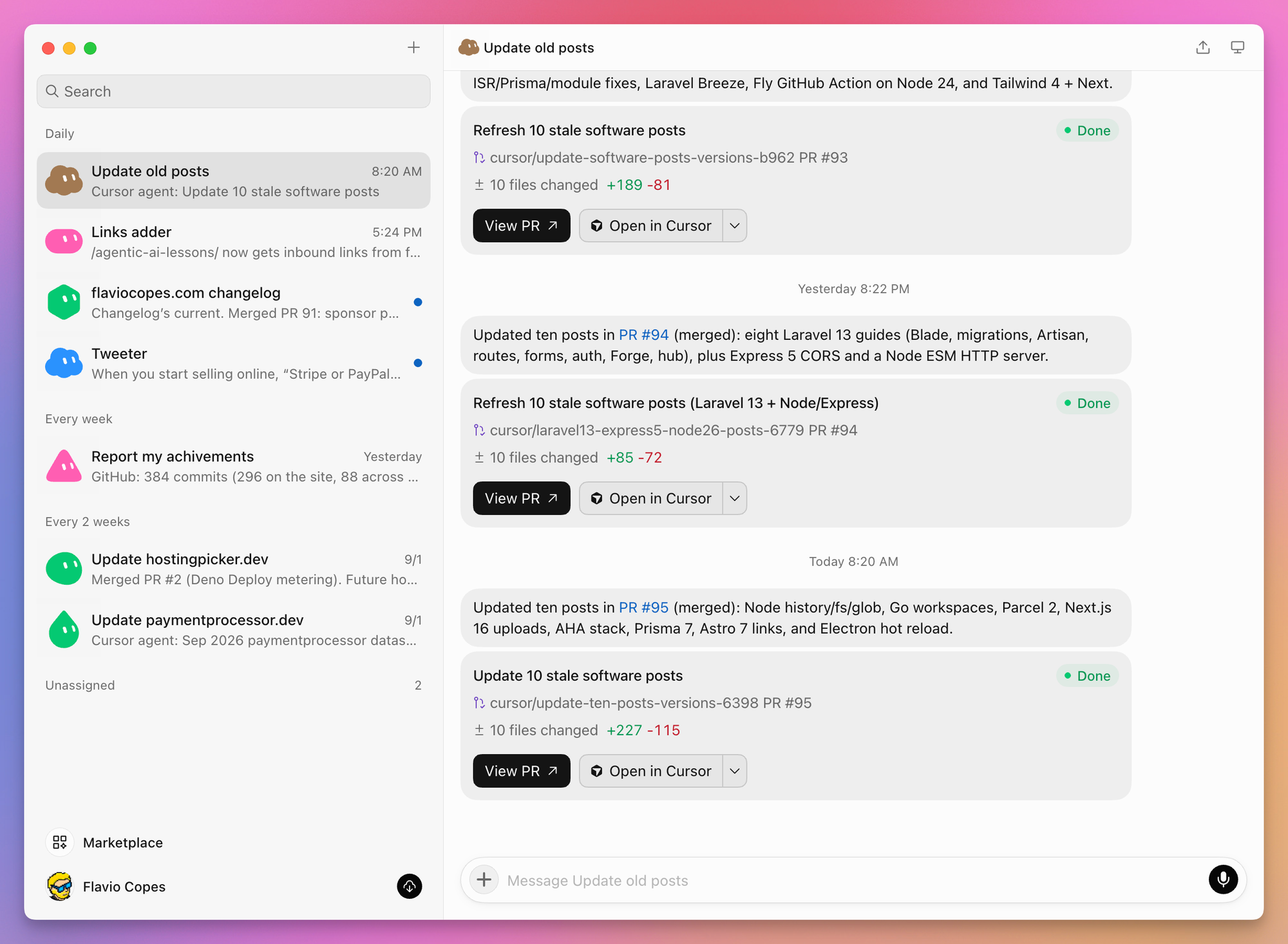Click Flavio Copes account name

click(124, 887)
